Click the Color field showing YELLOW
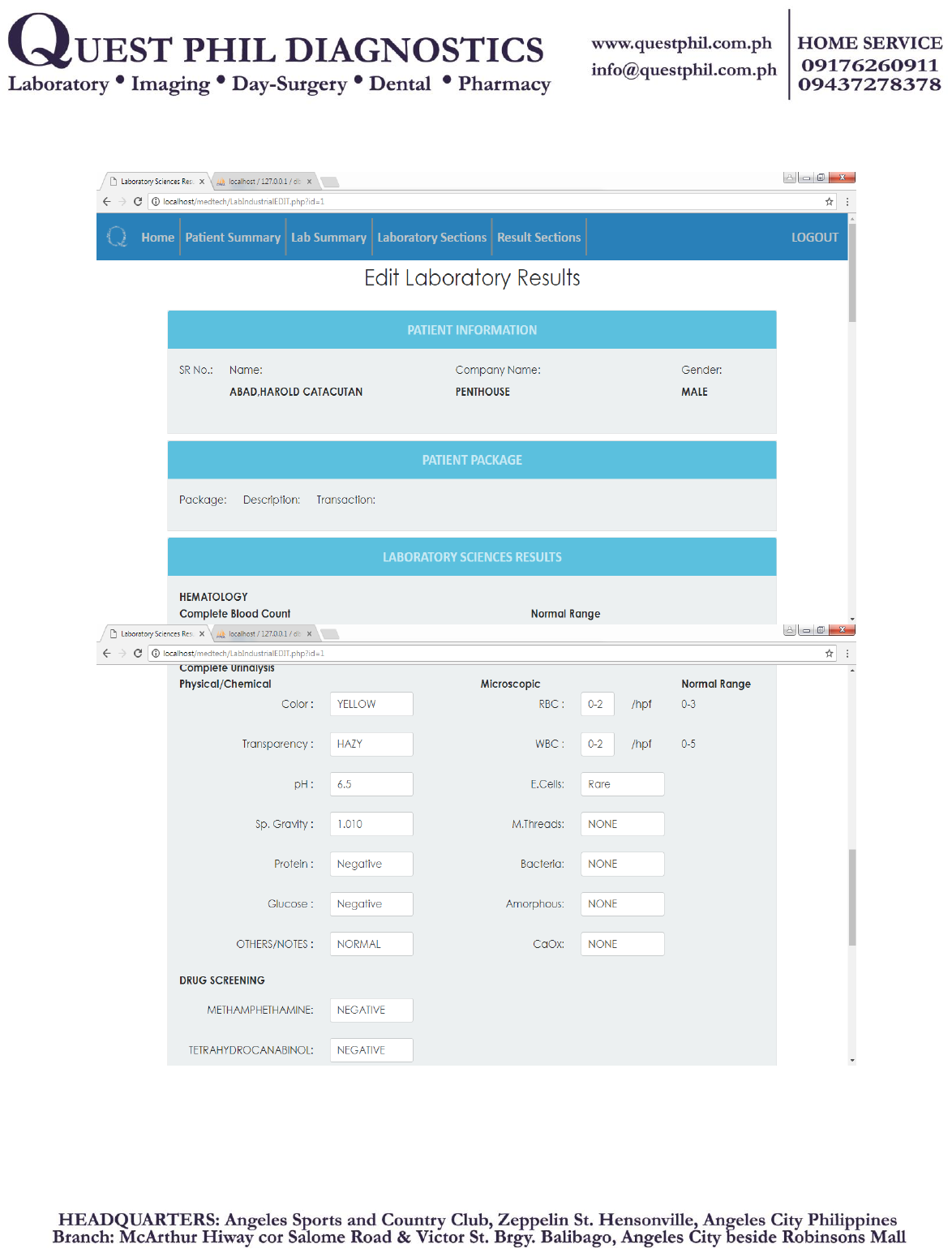 coord(371,704)
